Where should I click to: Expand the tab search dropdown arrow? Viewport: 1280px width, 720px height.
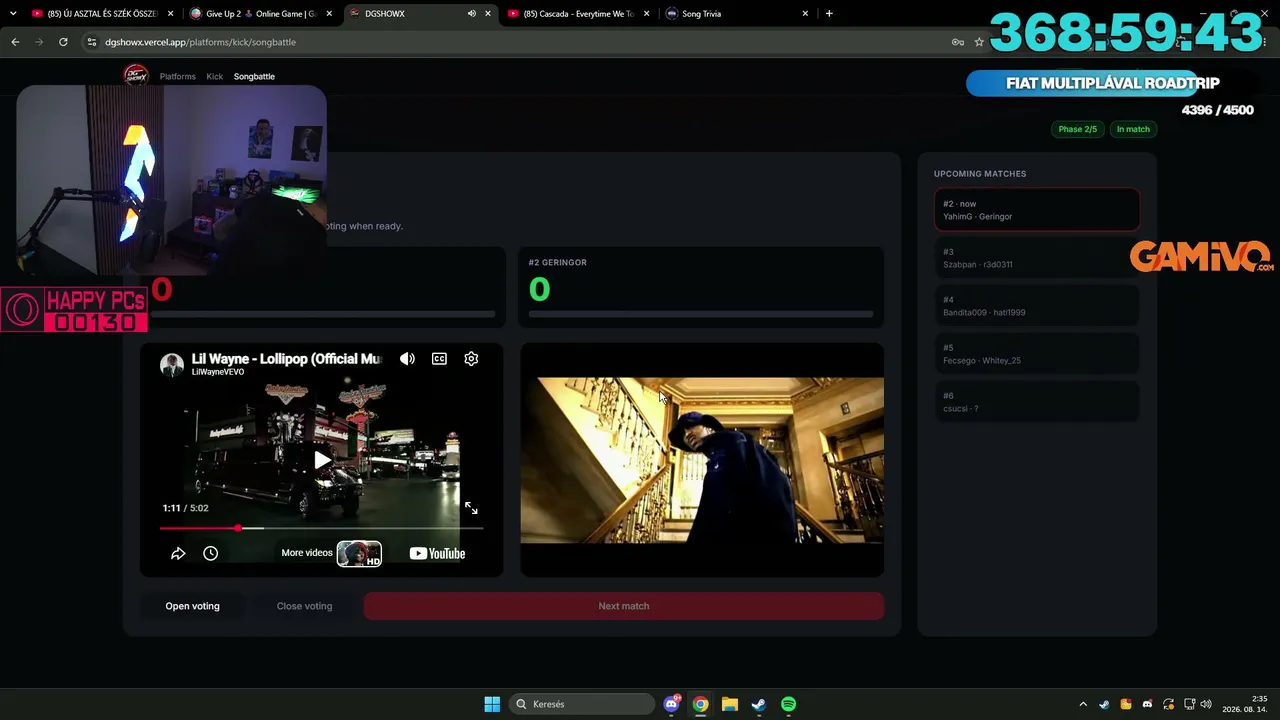pyautogui.click(x=13, y=14)
